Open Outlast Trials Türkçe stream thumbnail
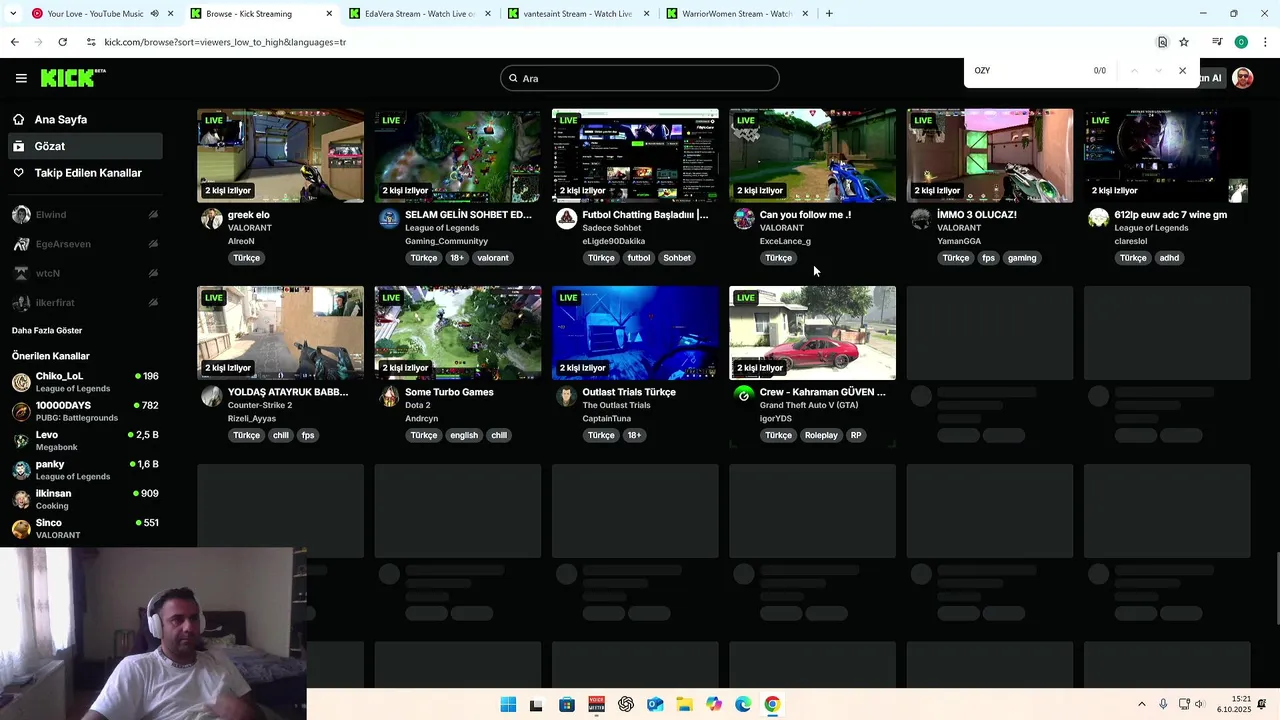This screenshot has height=720, width=1280. tap(635, 333)
